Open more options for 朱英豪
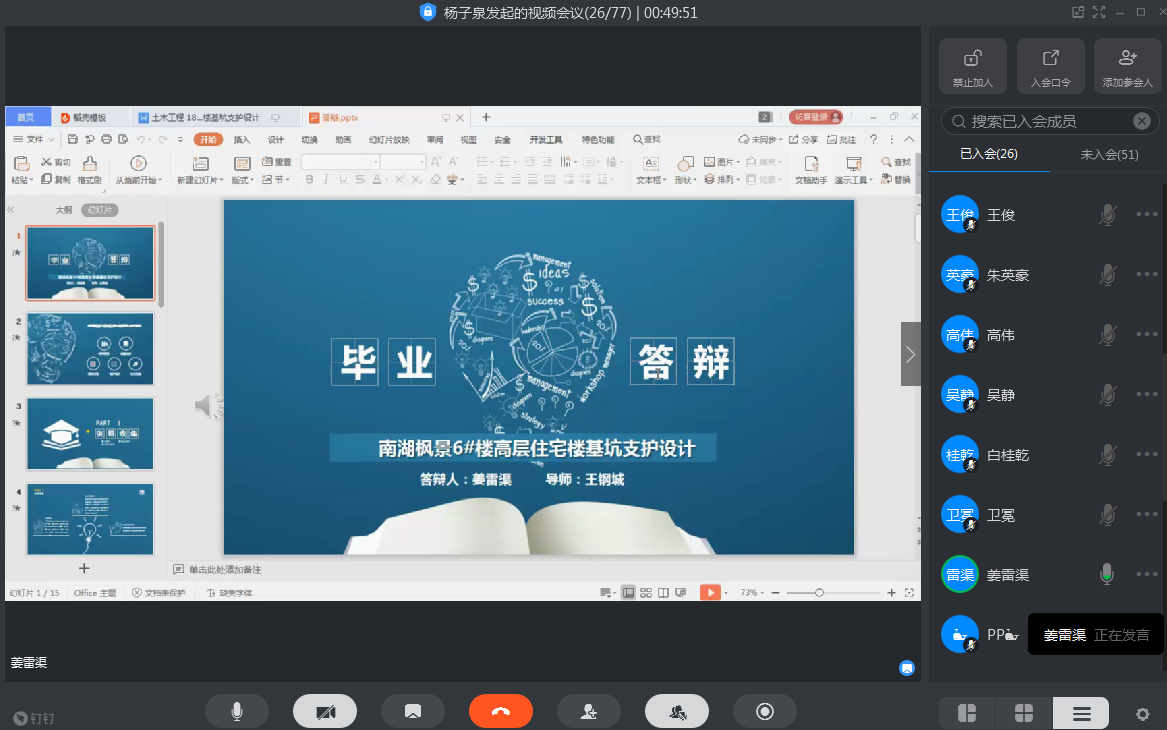Screen dimensions: 1167x730 (1146, 275)
